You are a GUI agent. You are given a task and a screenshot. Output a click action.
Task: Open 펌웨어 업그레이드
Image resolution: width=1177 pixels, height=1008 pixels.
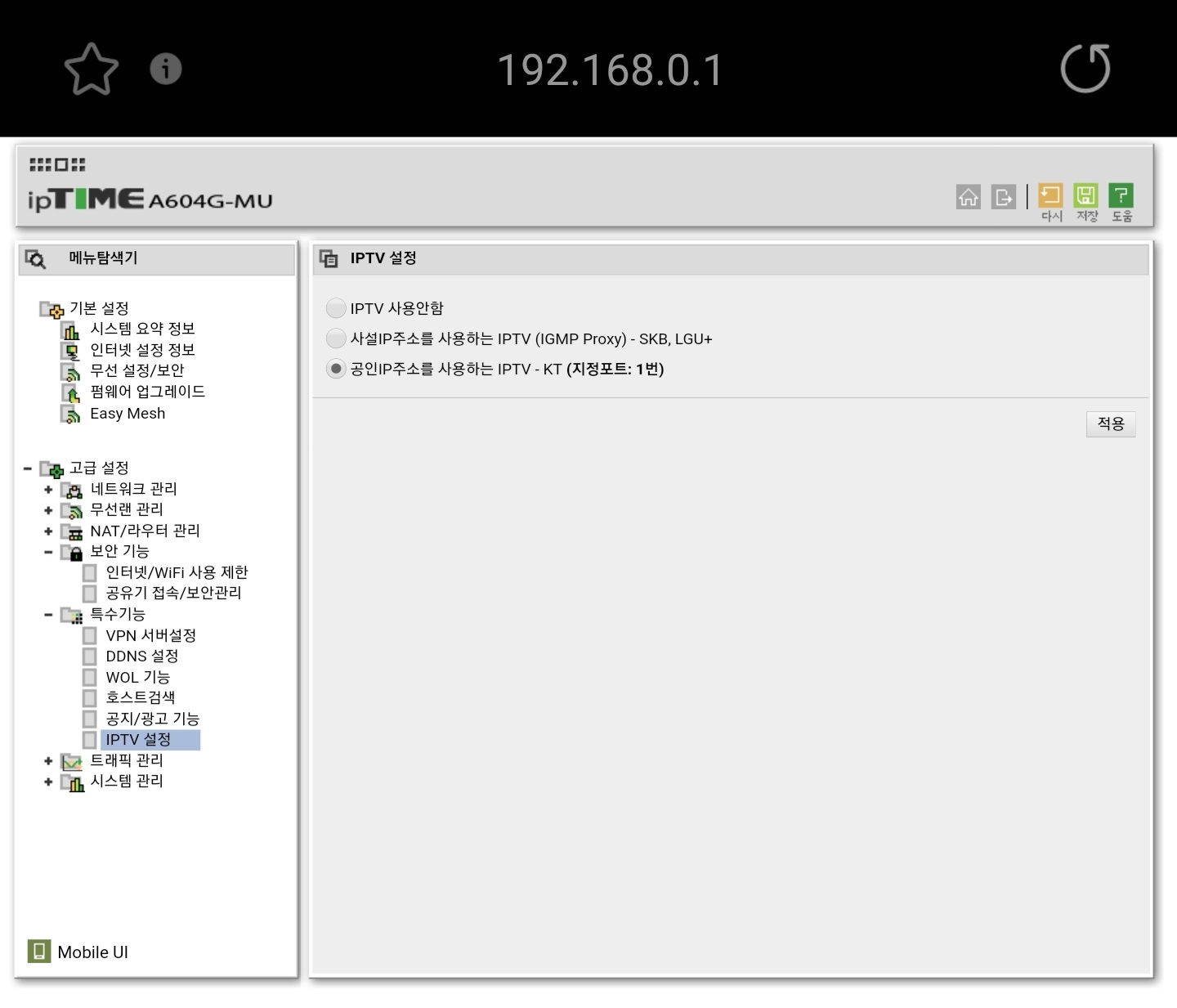click(x=147, y=392)
